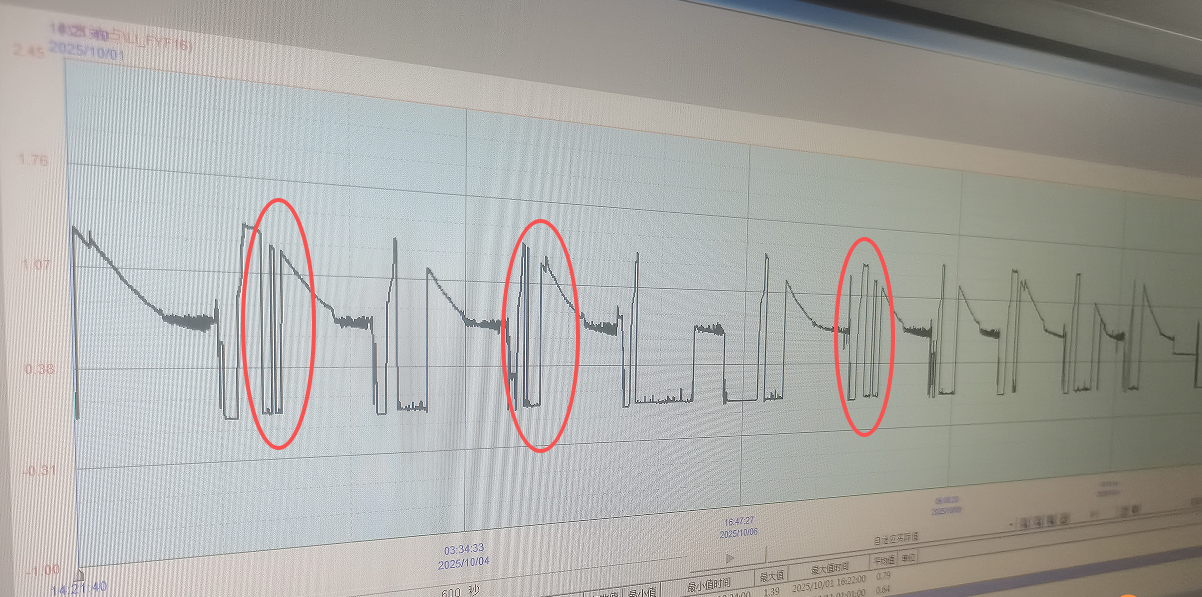Click the 03:34:33 2025/10/04 time label
The width and height of the screenshot is (1202, 597).
464,556
